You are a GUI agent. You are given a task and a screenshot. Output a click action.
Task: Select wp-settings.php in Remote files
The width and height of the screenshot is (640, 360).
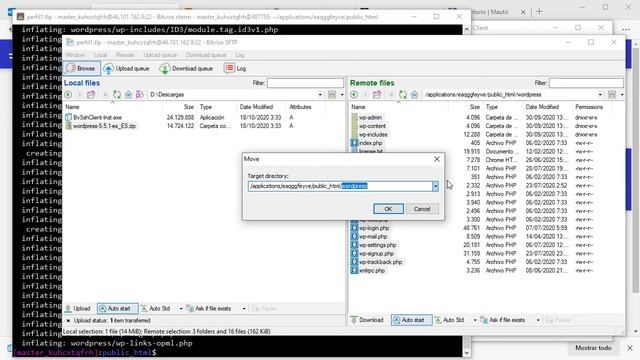click(x=377, y=245)
